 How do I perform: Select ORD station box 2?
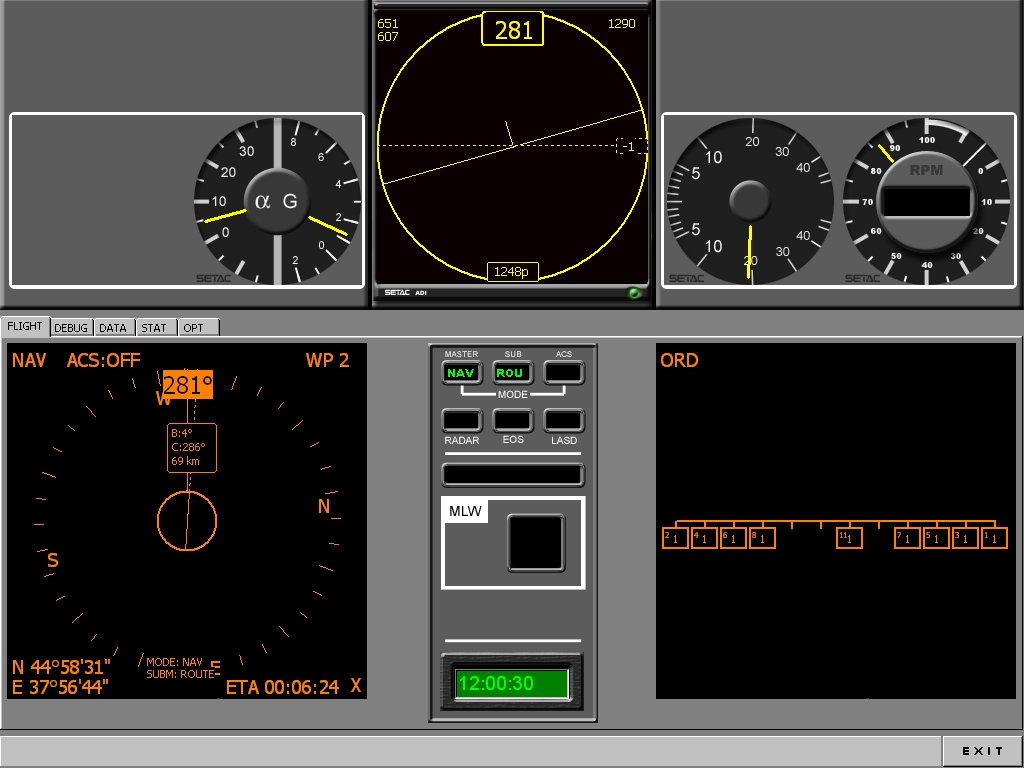click(x=675, y=538)
